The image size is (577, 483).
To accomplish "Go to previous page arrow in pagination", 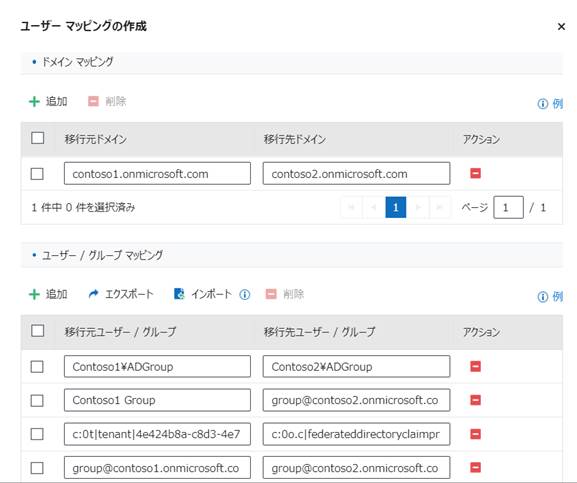I will pyautogui.click(x=374, y=207).
